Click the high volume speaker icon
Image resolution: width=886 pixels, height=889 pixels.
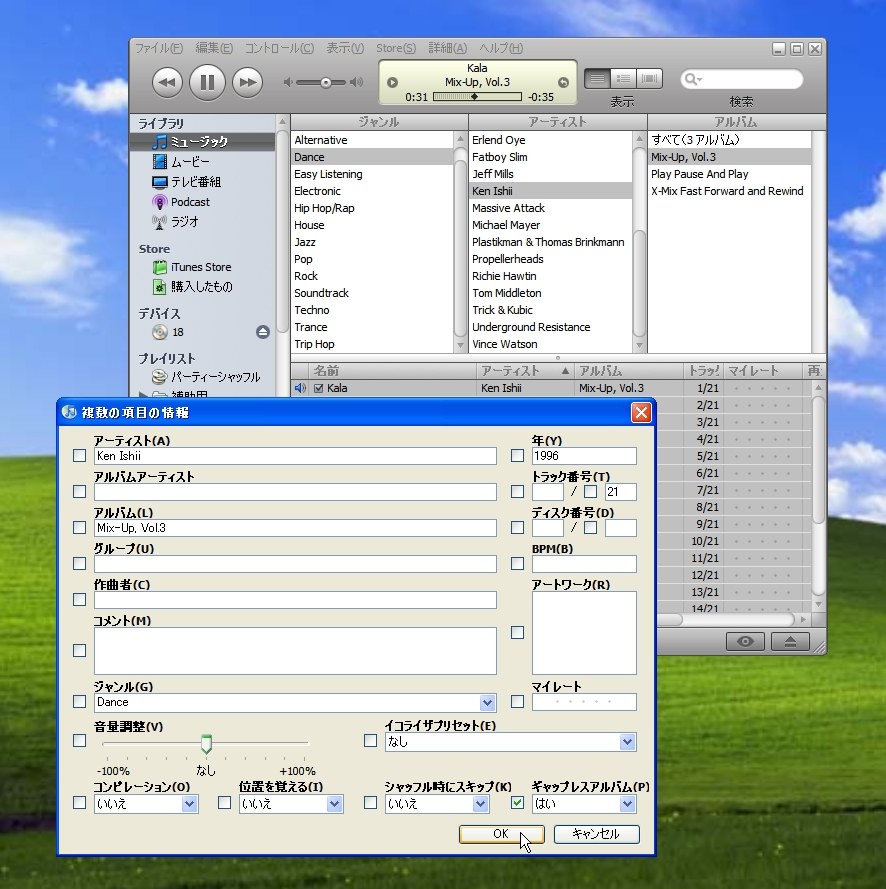coord(357,82)
